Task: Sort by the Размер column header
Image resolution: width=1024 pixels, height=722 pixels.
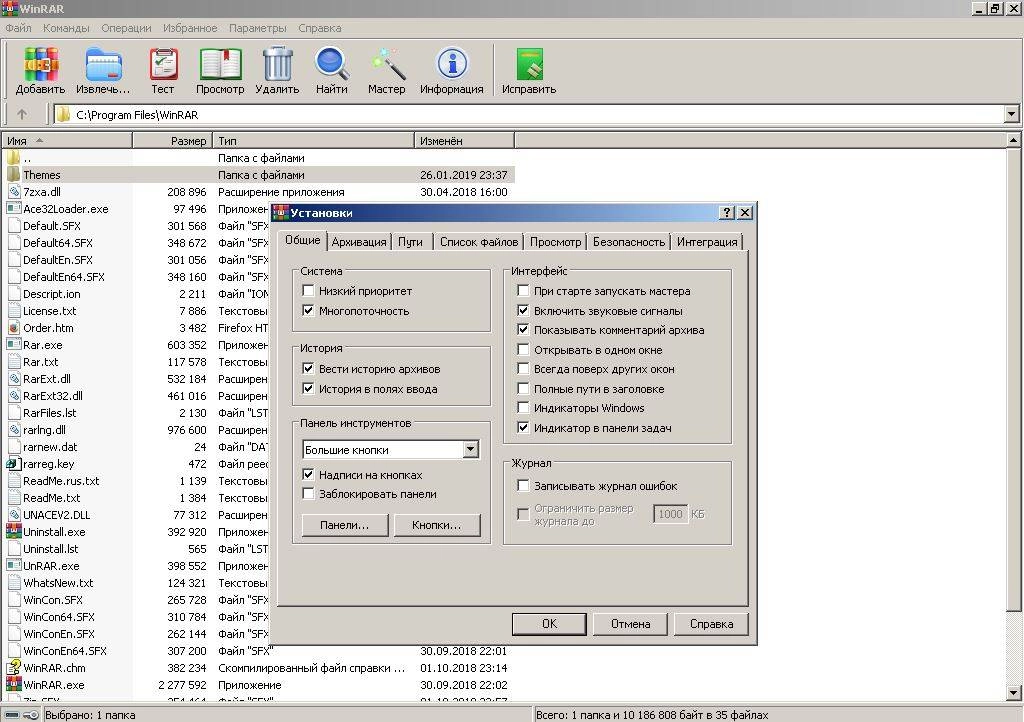Action: tap(172, 140)
